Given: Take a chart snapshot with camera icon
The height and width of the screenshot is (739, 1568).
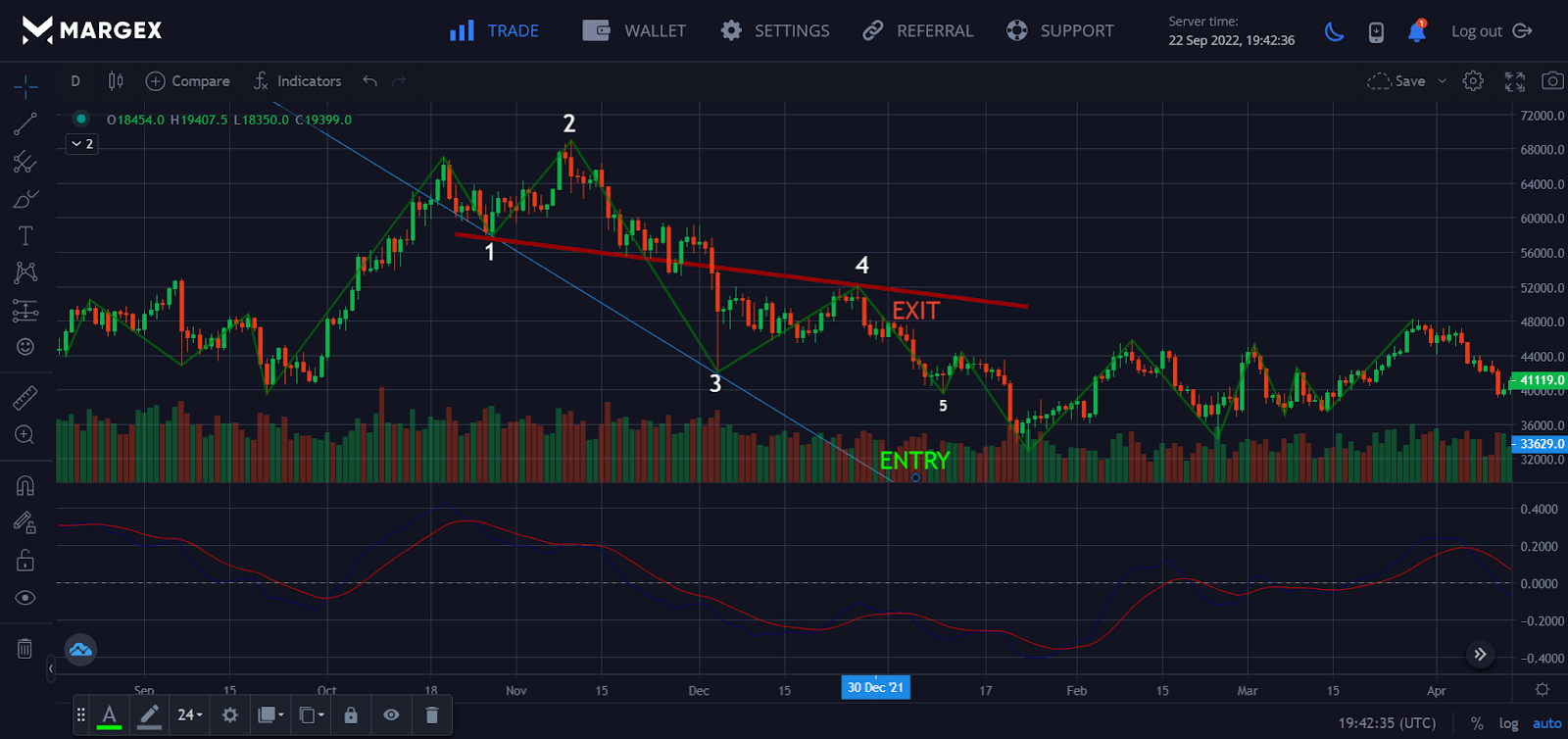Looking at the screenshot, I should [1551, 81].
